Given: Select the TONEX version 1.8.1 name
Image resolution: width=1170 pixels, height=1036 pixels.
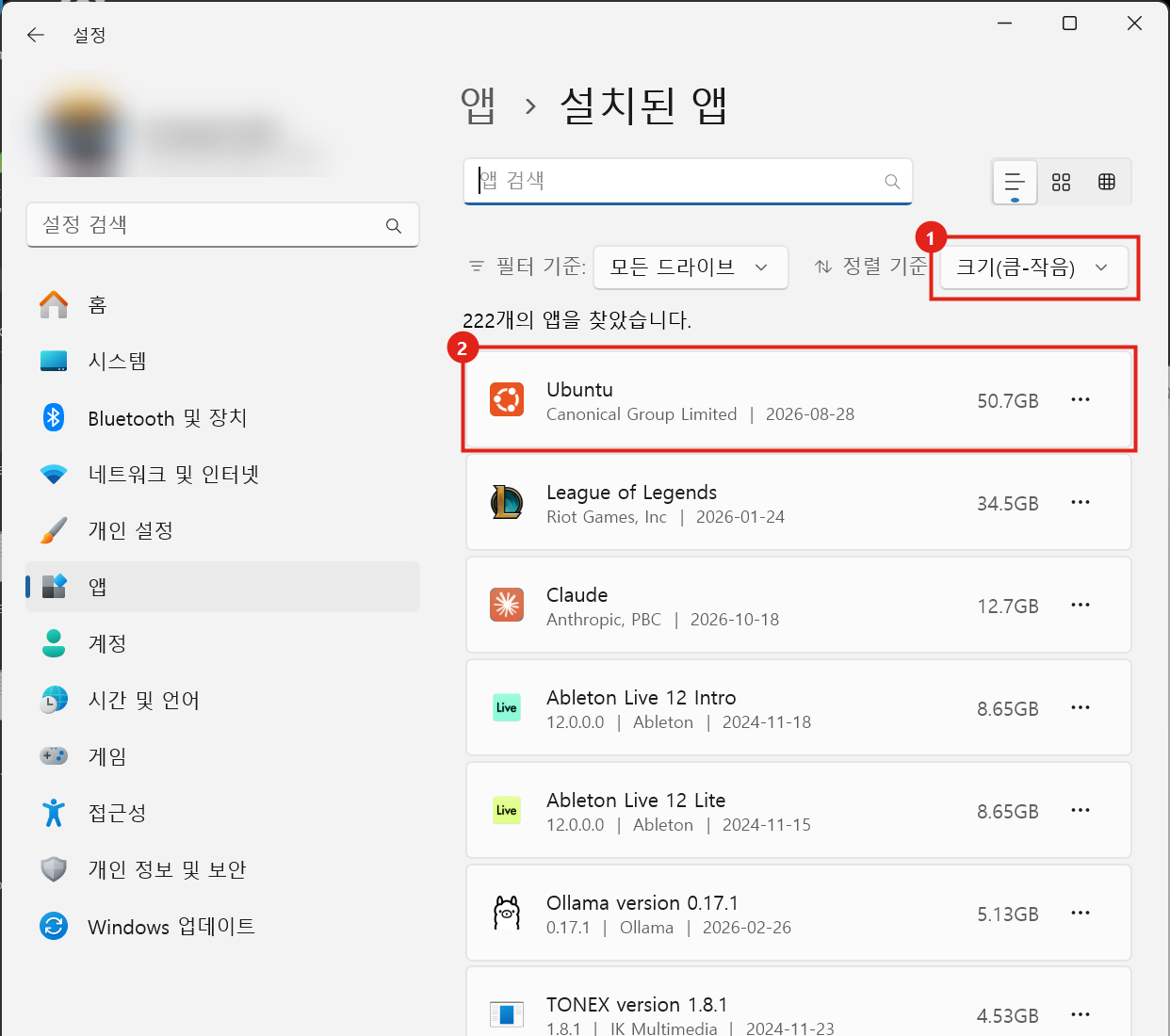Looking at the screenshot, I should pos(637,1005).
